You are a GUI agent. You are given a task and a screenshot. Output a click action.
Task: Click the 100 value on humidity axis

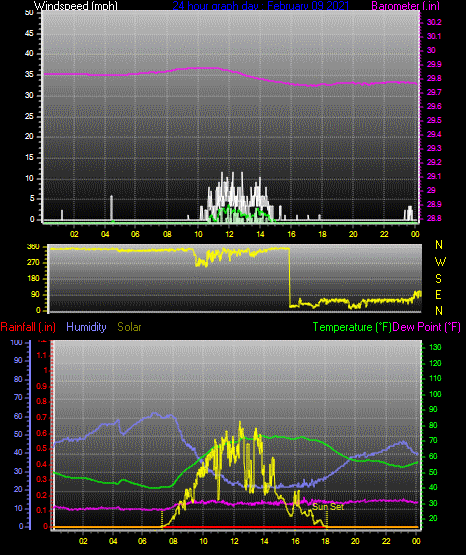[x=17, y=342]
